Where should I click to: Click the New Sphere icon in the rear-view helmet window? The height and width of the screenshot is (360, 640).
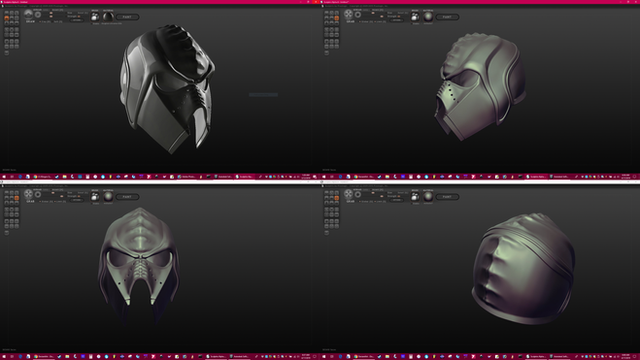click(x=327, y=221)
